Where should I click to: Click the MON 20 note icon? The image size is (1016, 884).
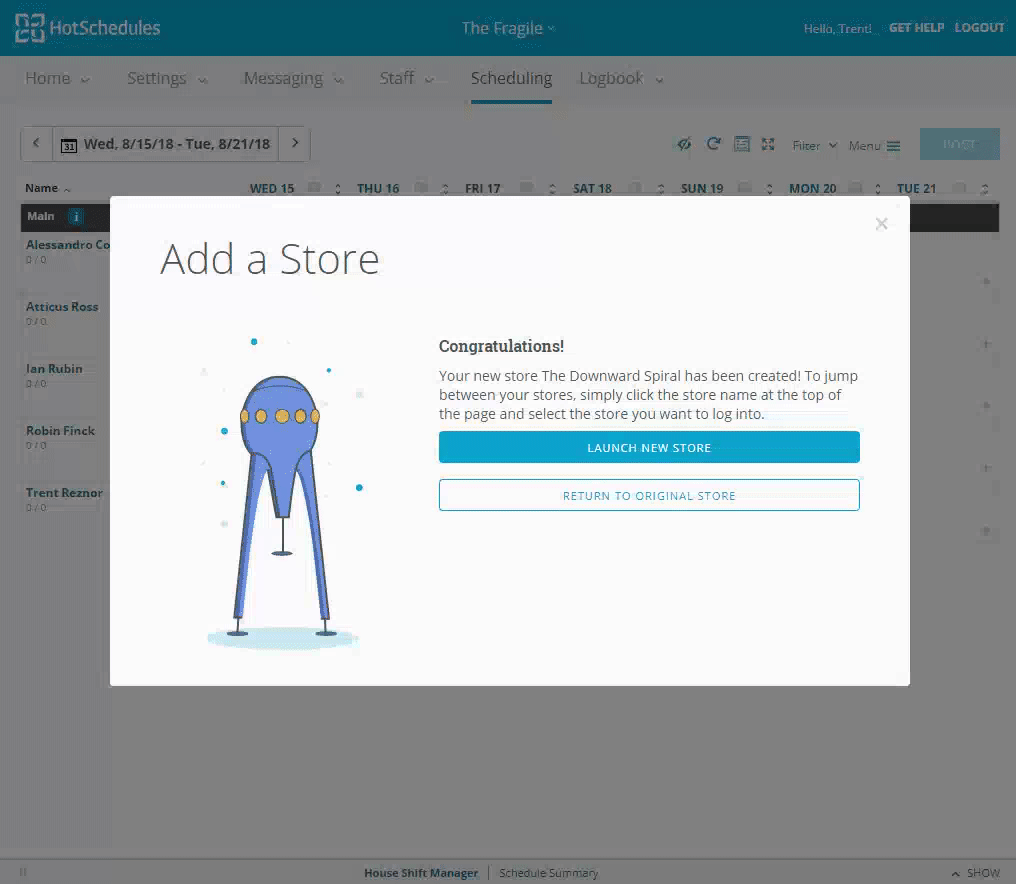855,188
